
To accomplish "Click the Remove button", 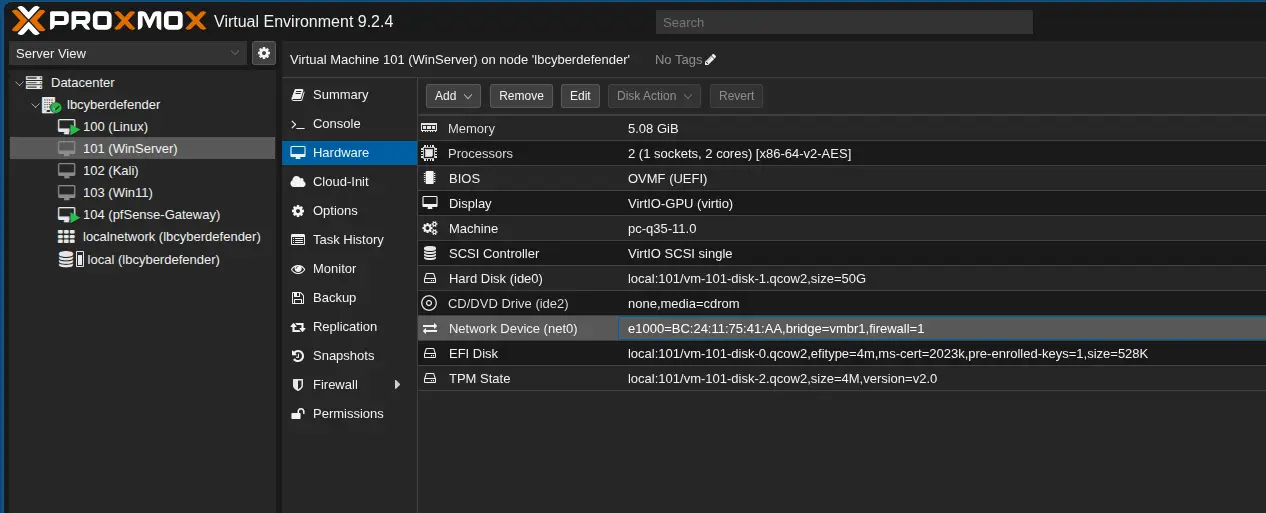I will [x=521, y=96].
